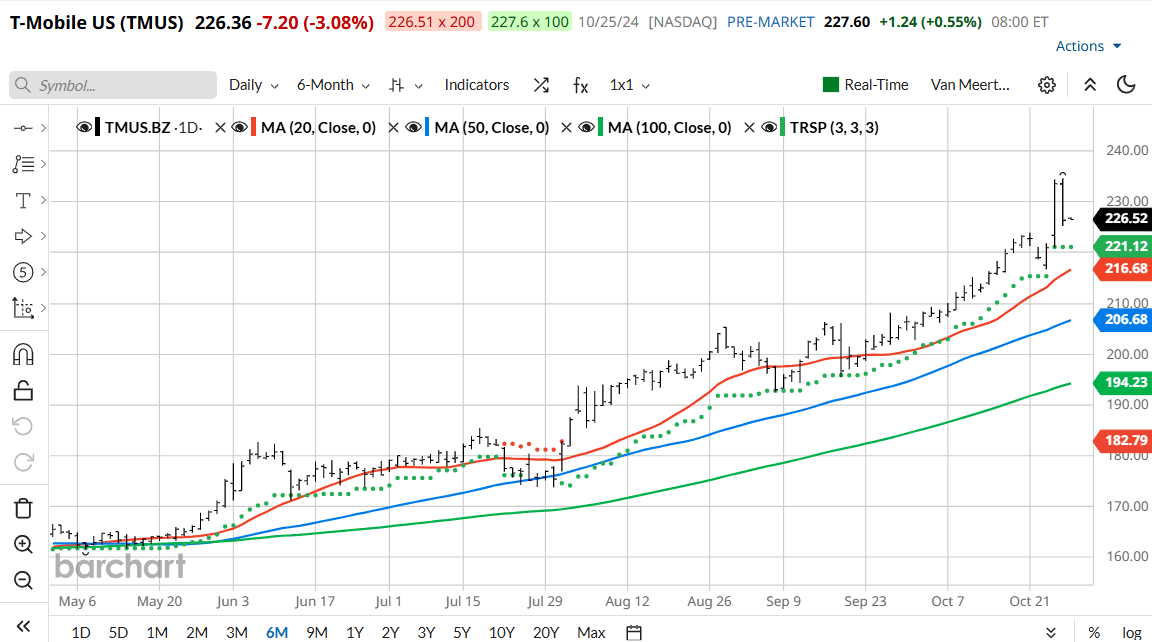Open the Actions dropdown menu
The image size is (1152, 642).
[x=1089, y=46]
